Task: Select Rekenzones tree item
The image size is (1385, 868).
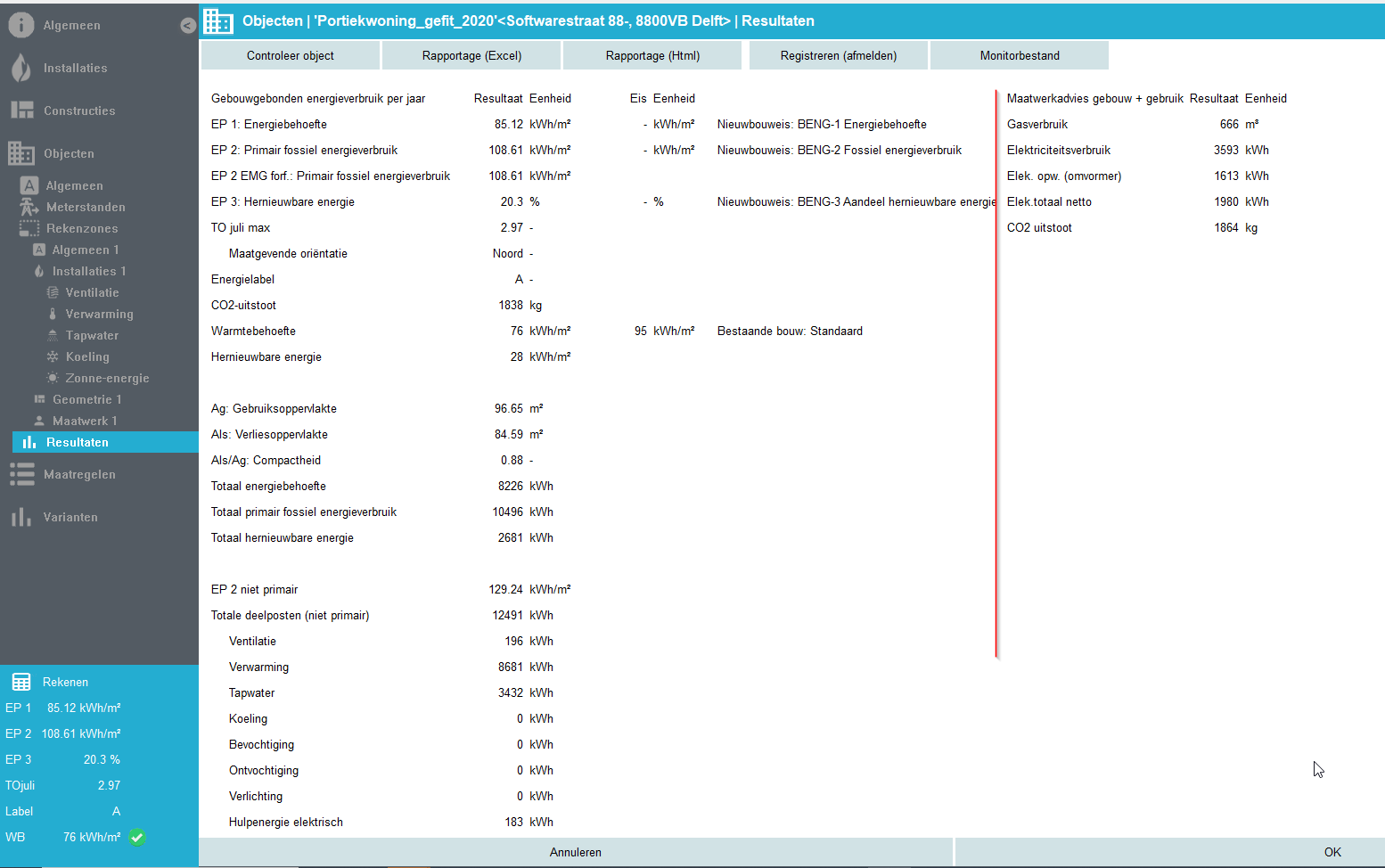Action: click(82, 228)
